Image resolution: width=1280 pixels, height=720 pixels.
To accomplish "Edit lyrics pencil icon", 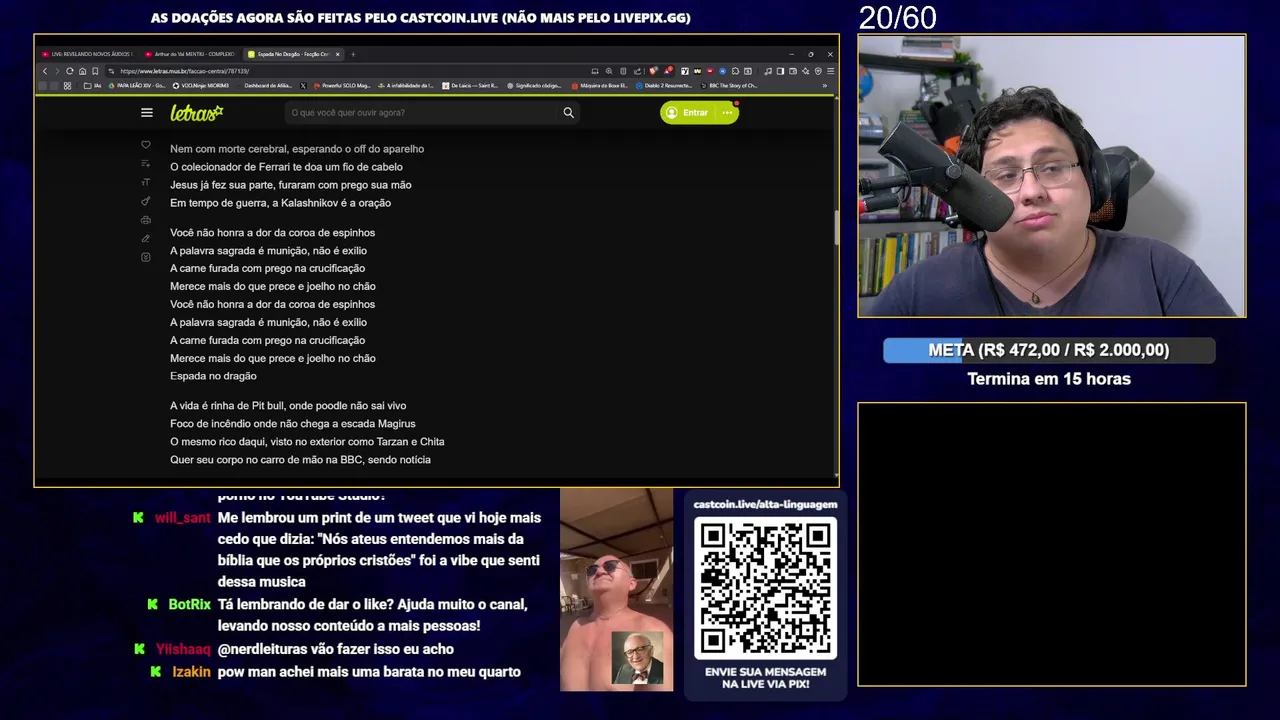I will point(146,239).
